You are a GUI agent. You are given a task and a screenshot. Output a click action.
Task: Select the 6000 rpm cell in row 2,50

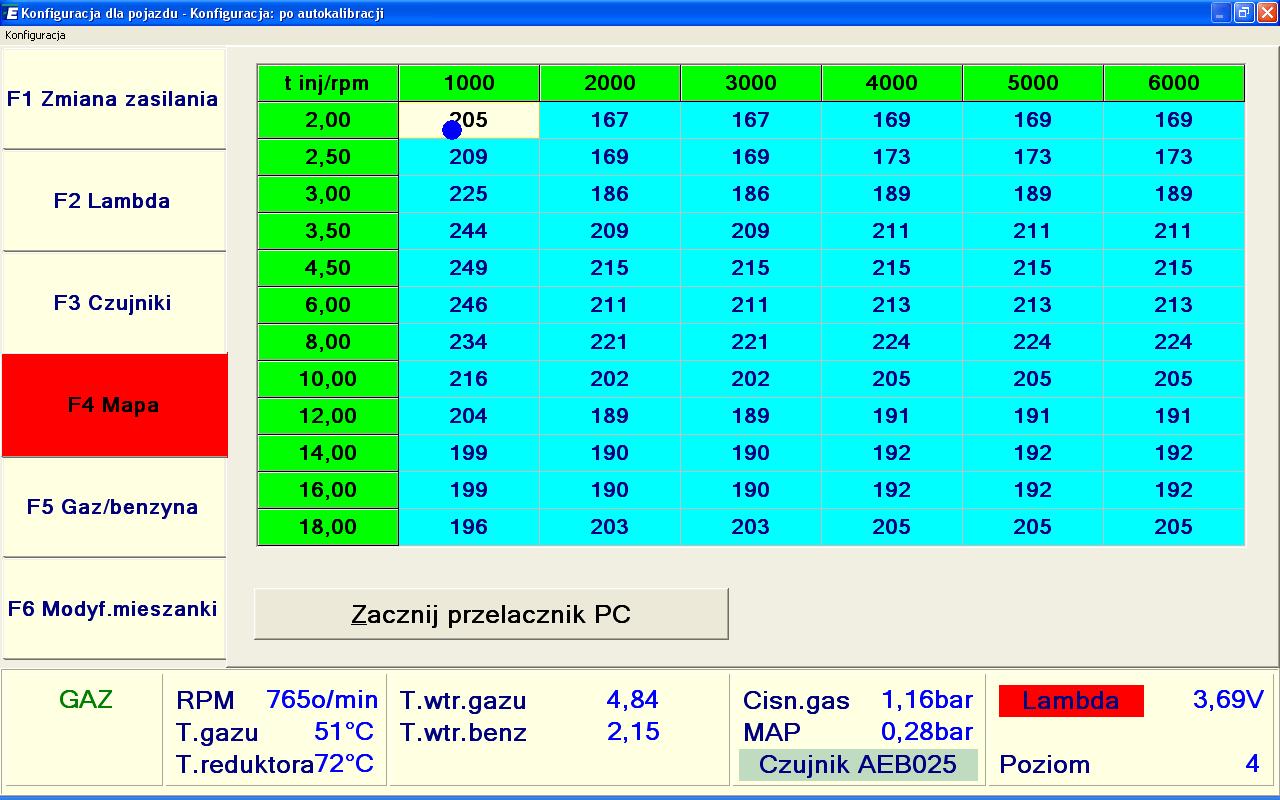point(1174,157)
